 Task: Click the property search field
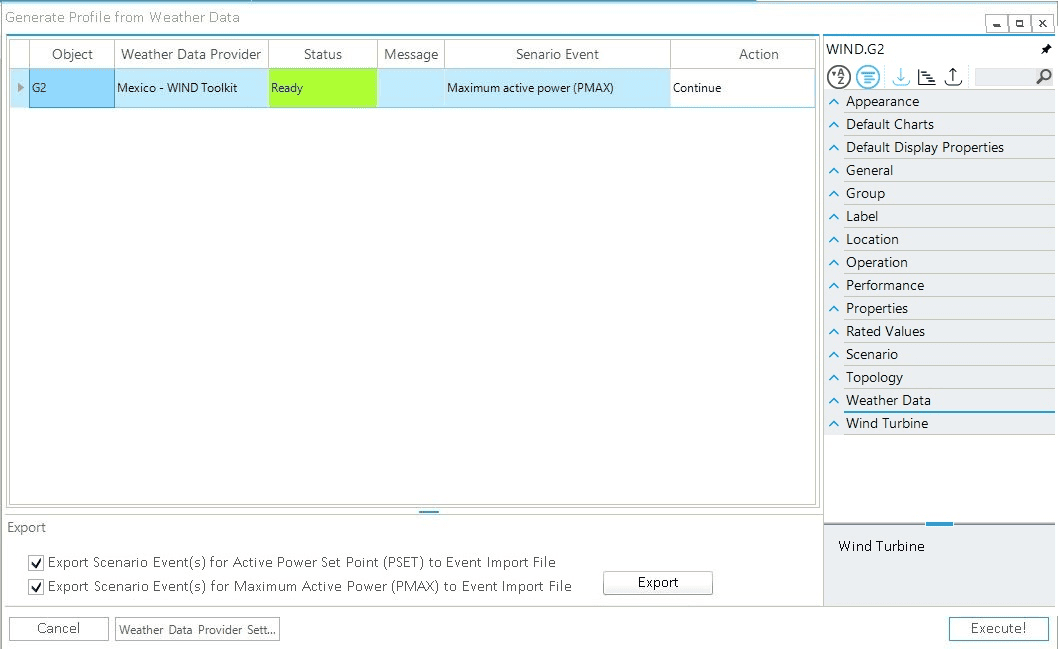pyautogui.click(x=1005, y=76)
